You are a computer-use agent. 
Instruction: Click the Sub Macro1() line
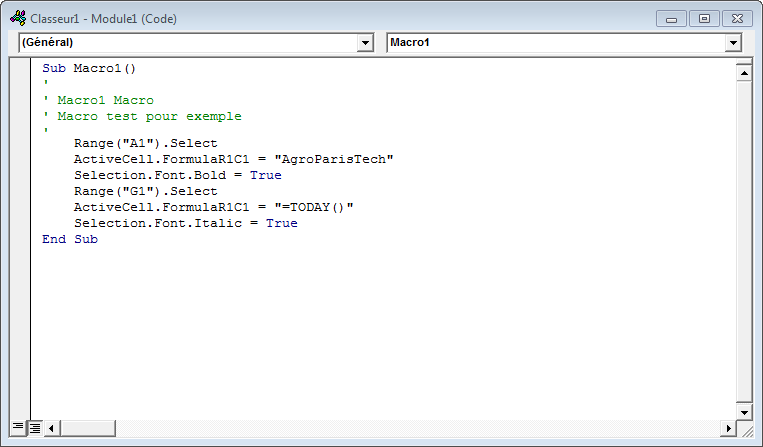tap(89, 68)
